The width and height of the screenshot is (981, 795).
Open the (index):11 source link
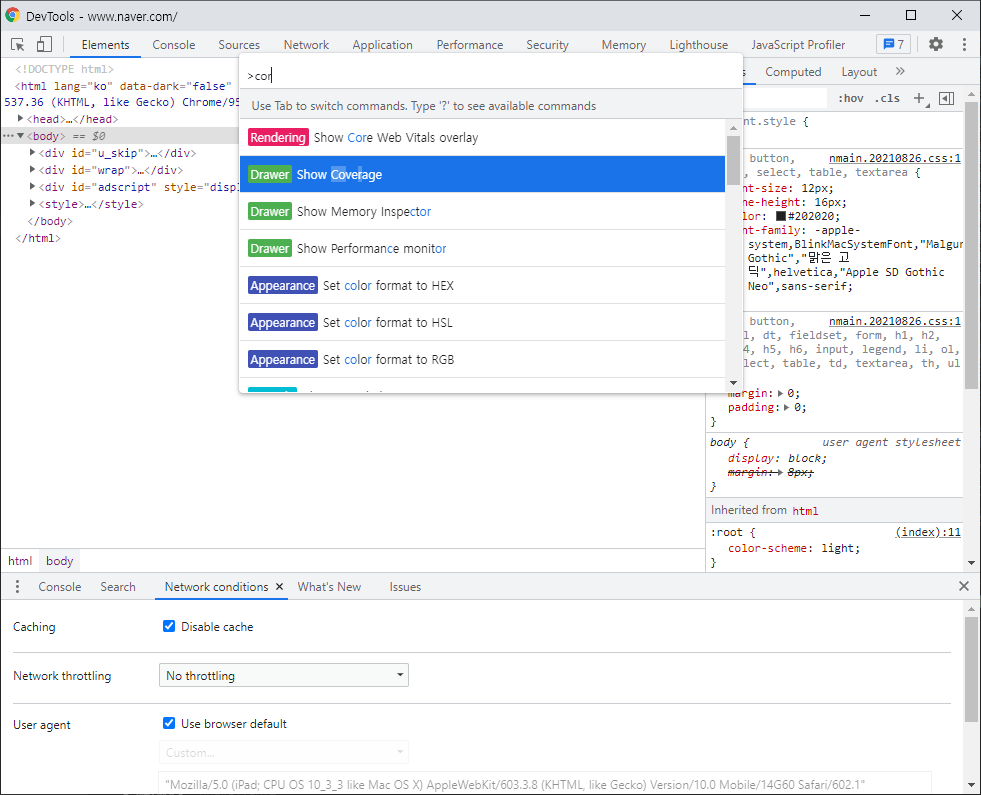click(x=928, y=532)
